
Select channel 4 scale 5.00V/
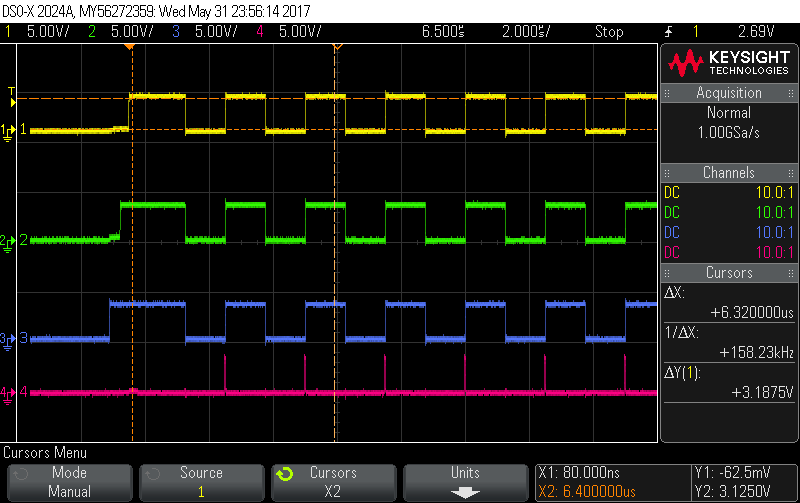coord(300,32)
